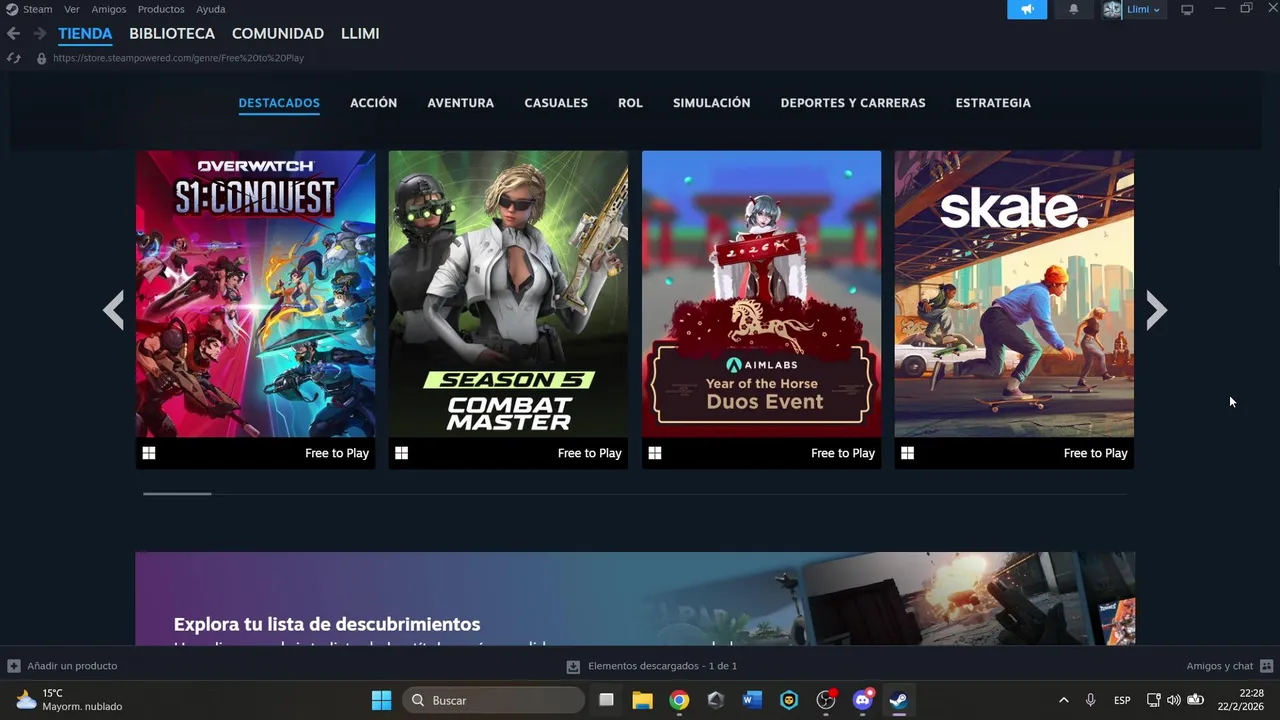Click the Steam icon in the taskbar

click(x=899, y=700)
